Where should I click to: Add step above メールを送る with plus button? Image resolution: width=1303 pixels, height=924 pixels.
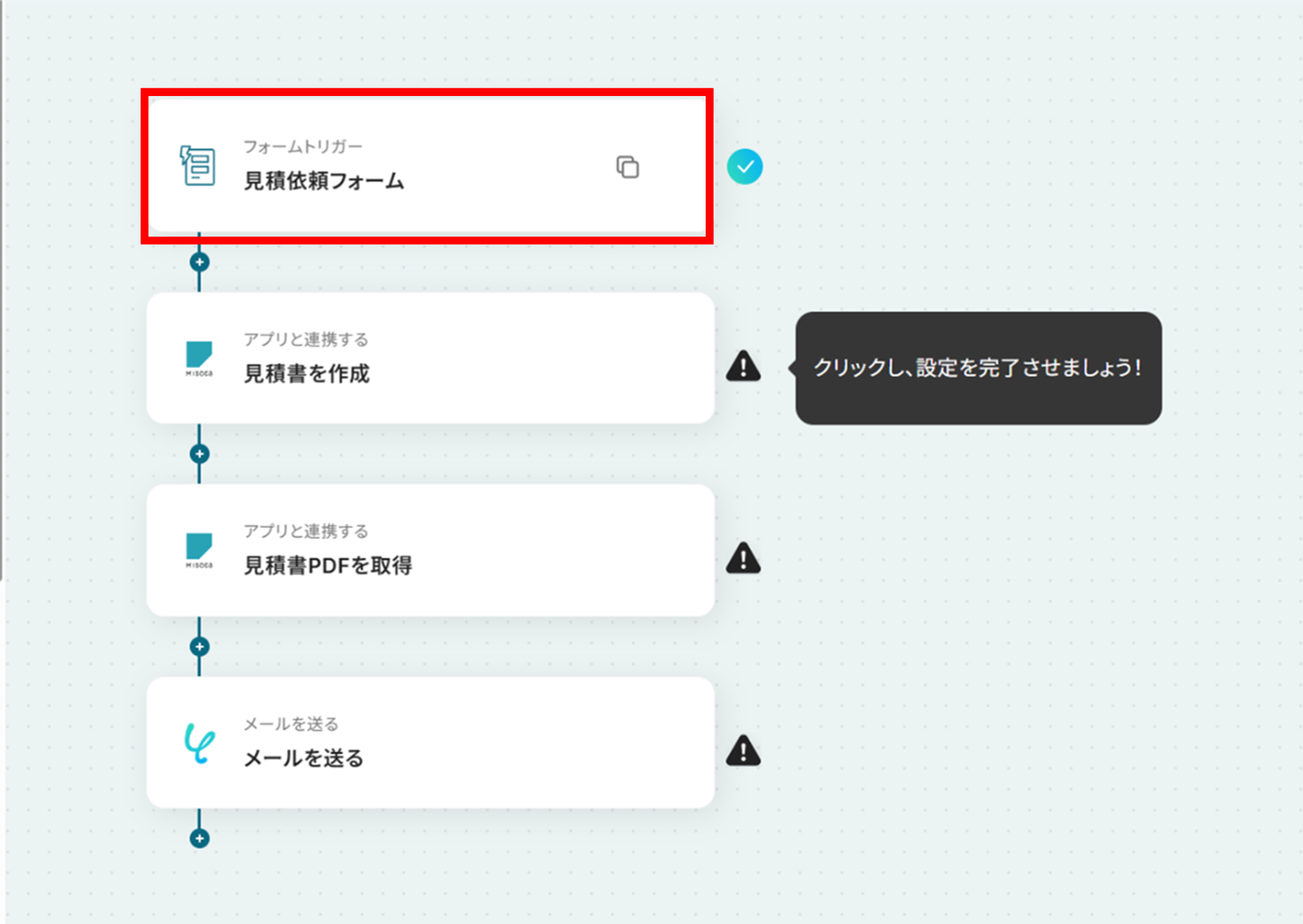[x=200, y=647]
